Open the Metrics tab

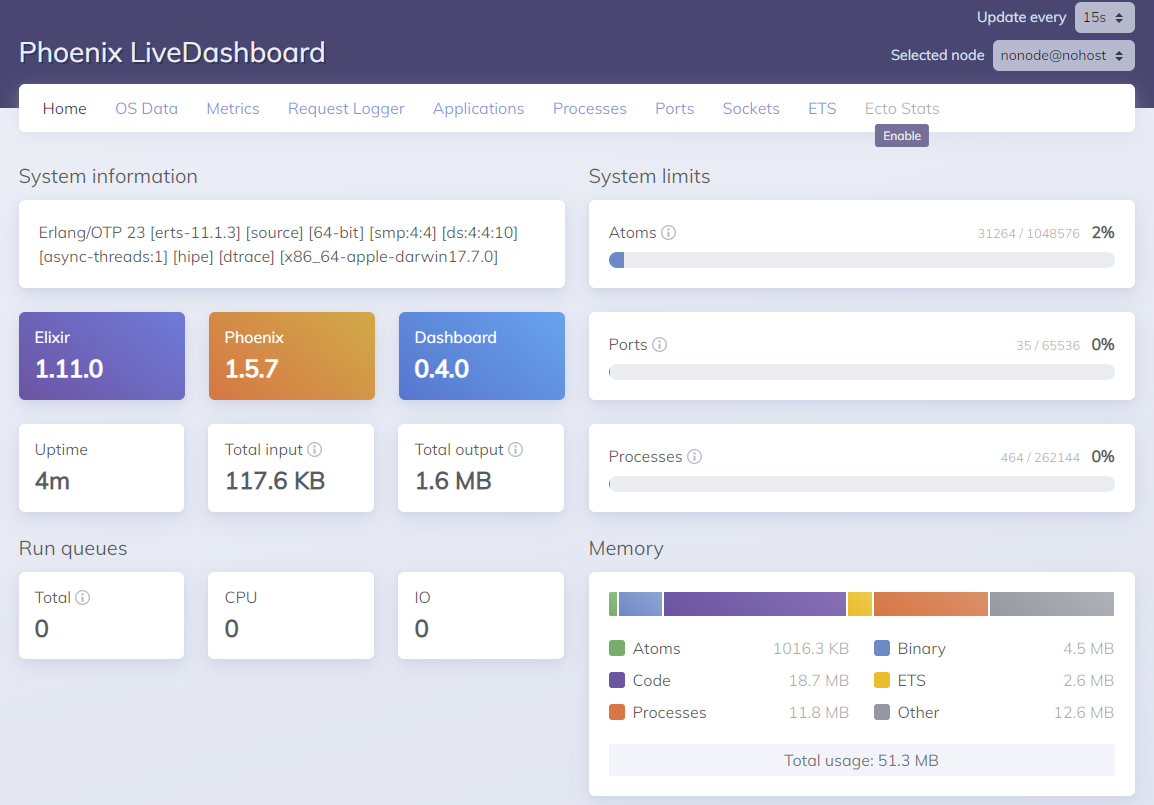click(x=233, y=108)
